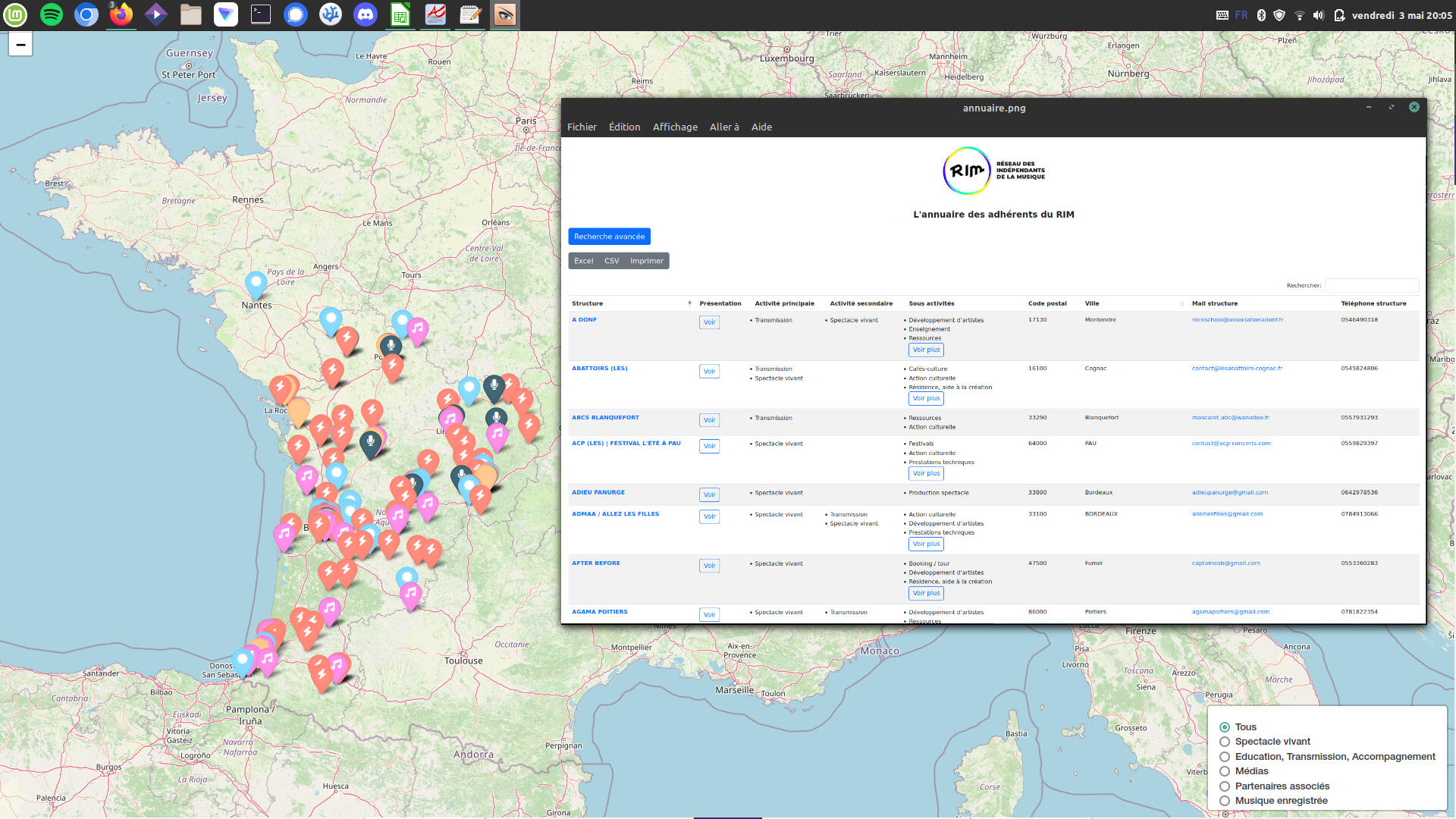Open the Fichier menu
Screen dimensions: 1456x819
[582, 127]
